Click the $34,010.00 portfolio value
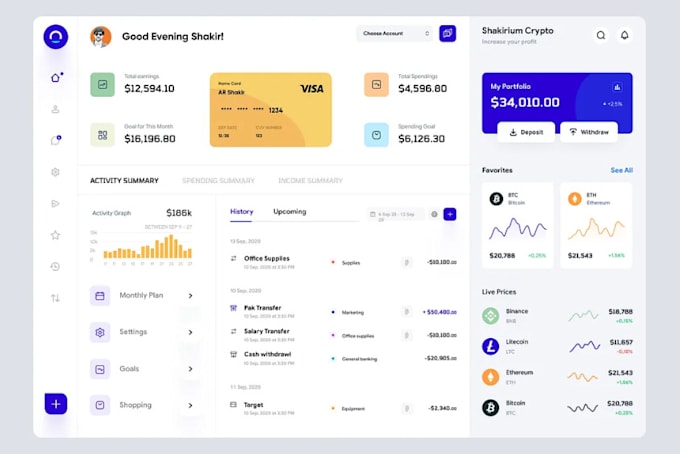Viewport: 680px width, 454px height. tap(525, 102)
